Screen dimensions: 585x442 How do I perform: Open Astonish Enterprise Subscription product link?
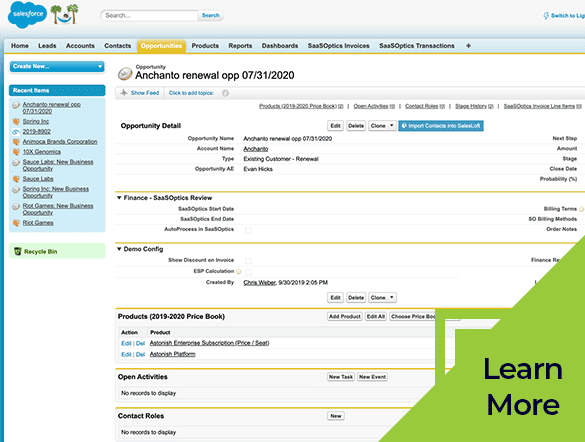[x=209, y=343]
